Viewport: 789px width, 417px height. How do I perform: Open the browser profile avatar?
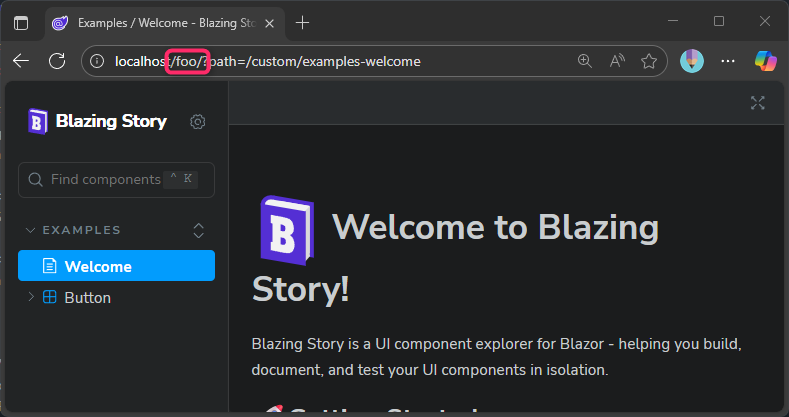[692, 61]
